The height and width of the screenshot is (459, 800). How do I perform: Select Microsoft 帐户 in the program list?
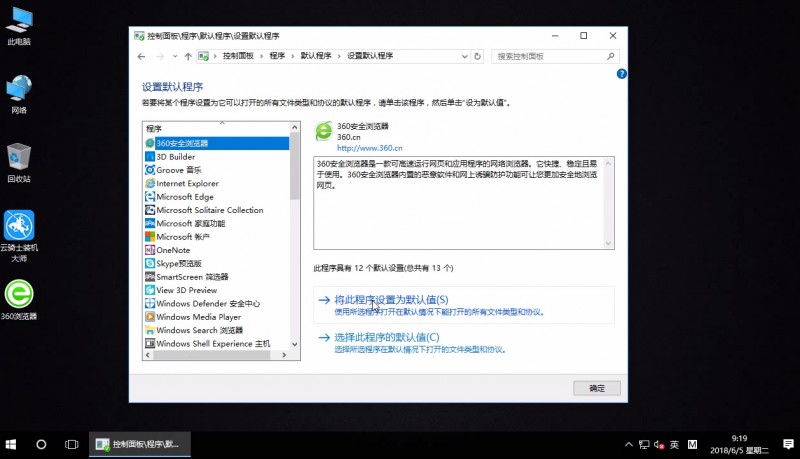coord(217,237)
